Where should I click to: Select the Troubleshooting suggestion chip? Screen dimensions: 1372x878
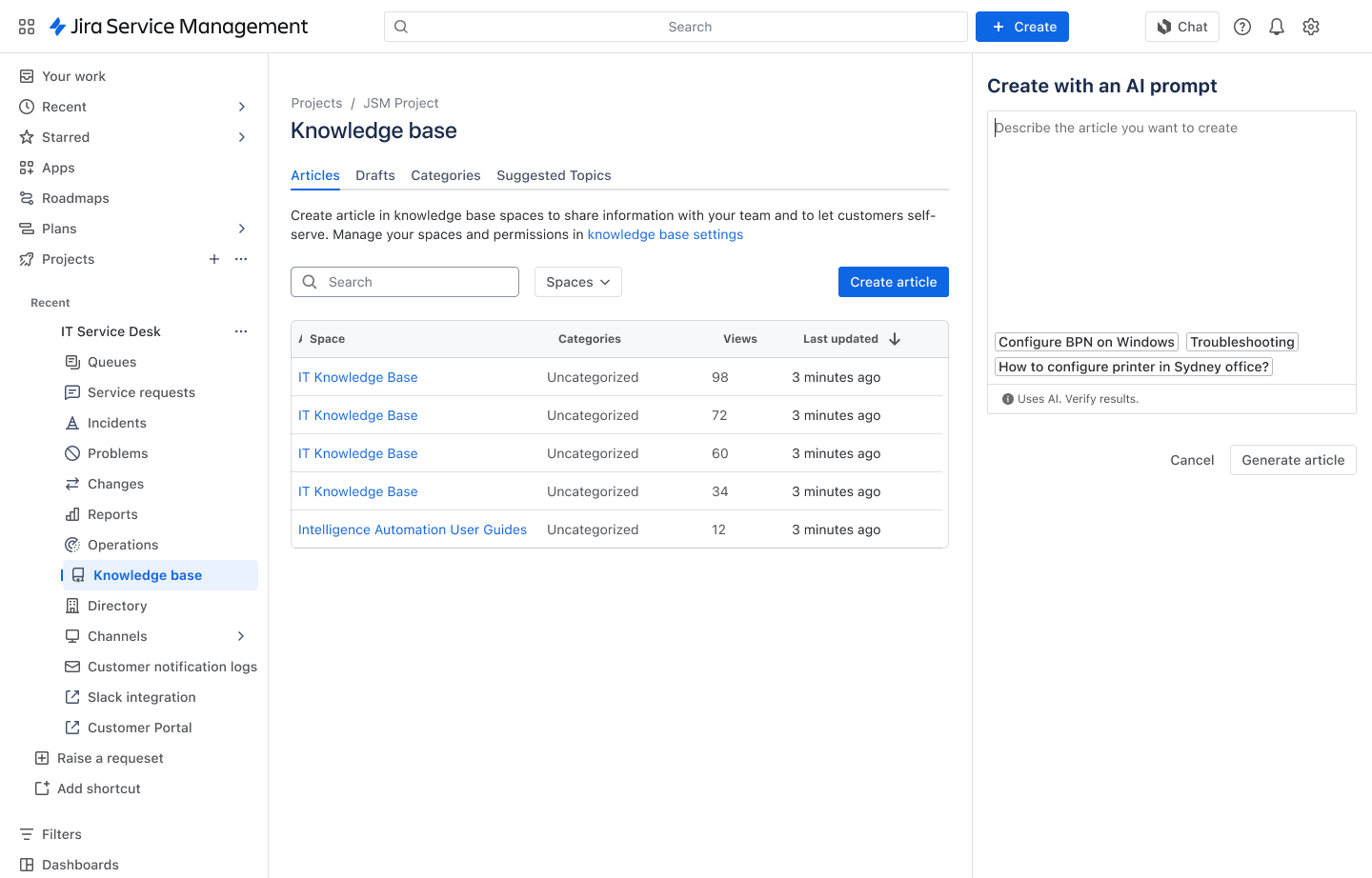tap(1242, 342)
